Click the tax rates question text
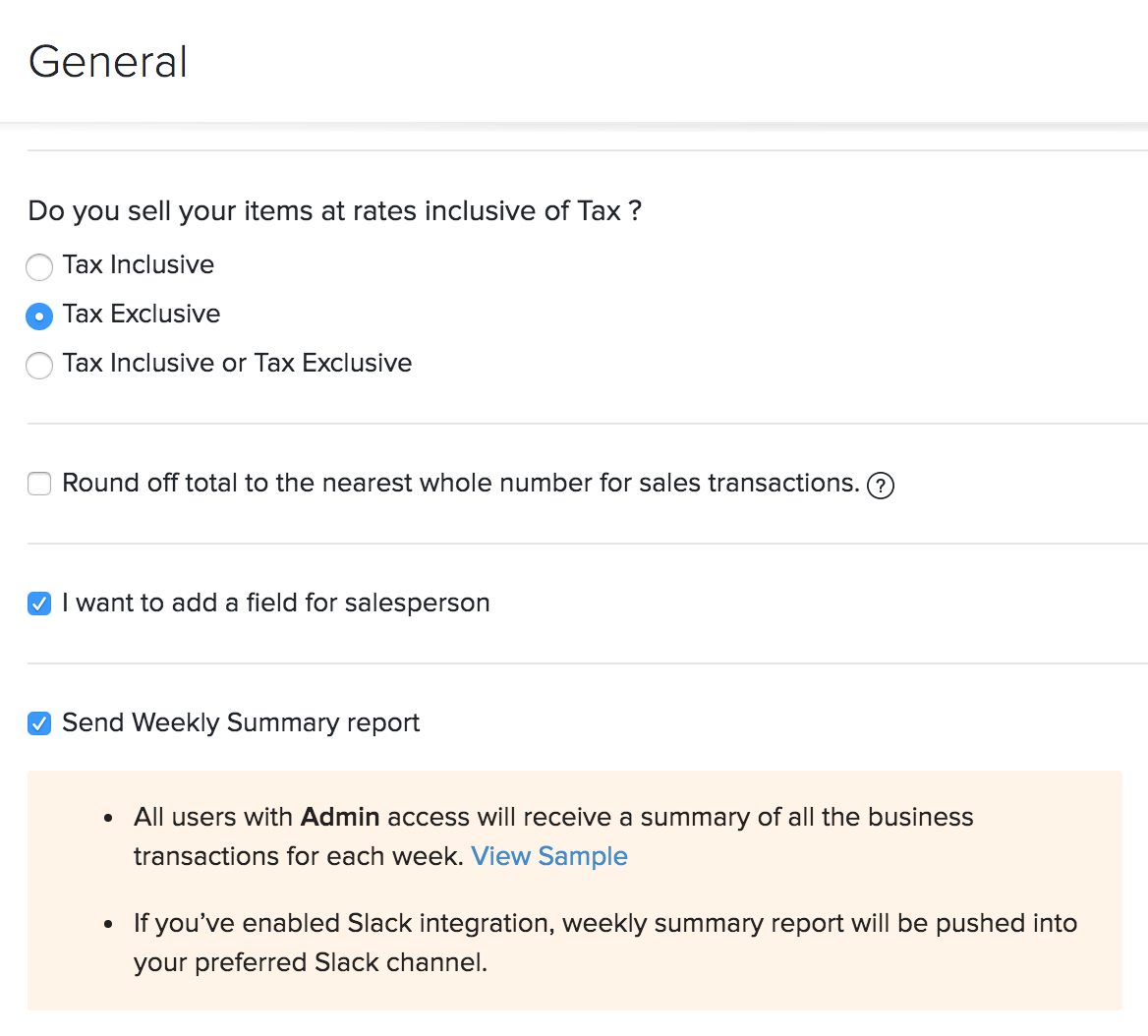Viewport: 1148px width, 1036px height. click(x=334, y=211)
